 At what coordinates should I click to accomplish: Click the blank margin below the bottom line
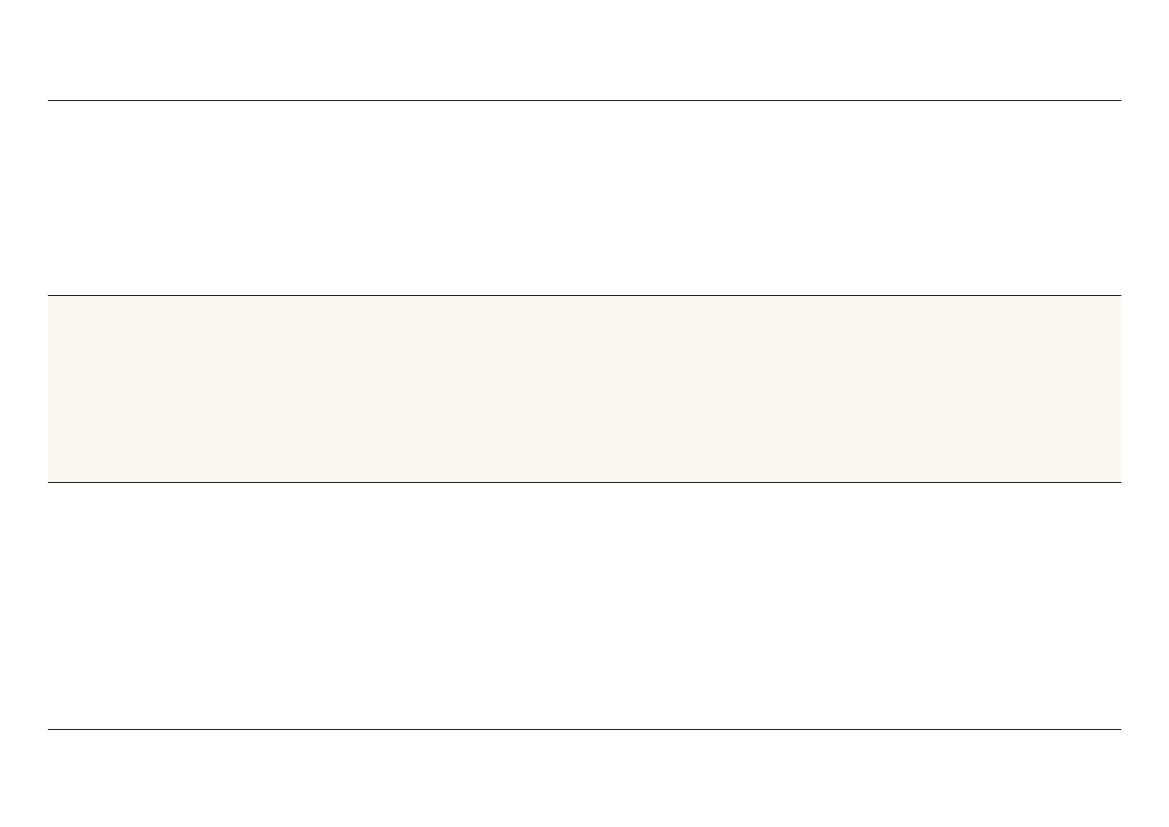(584, 779)
